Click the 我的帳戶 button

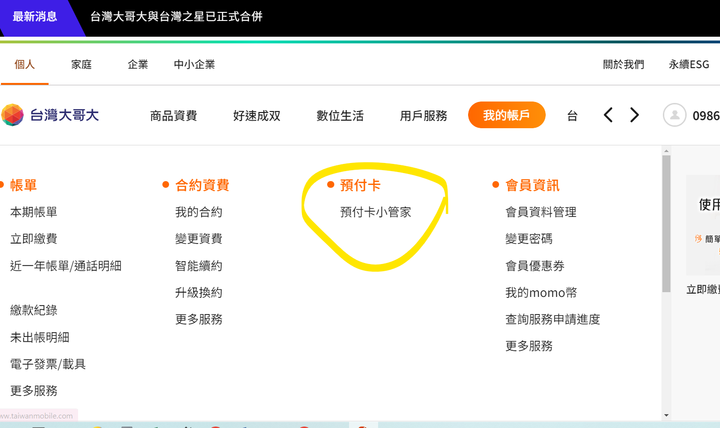point(506,115)
